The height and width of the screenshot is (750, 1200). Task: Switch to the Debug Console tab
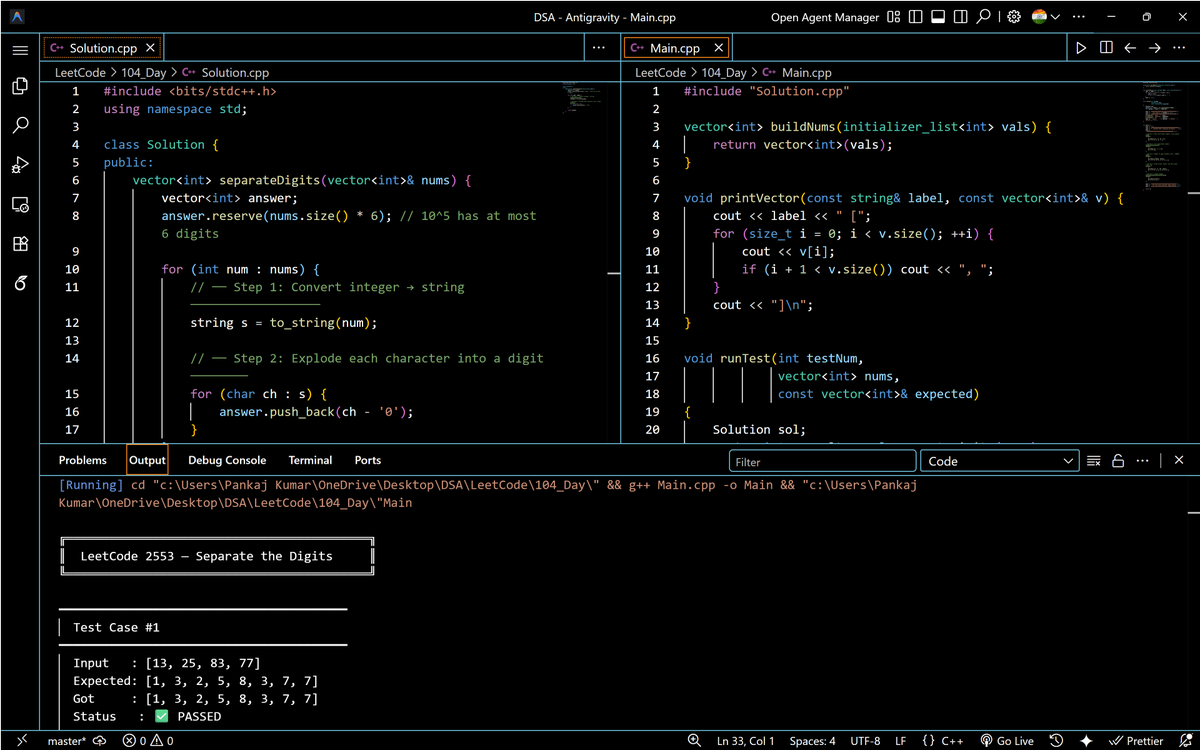click(x=227, y=460)
